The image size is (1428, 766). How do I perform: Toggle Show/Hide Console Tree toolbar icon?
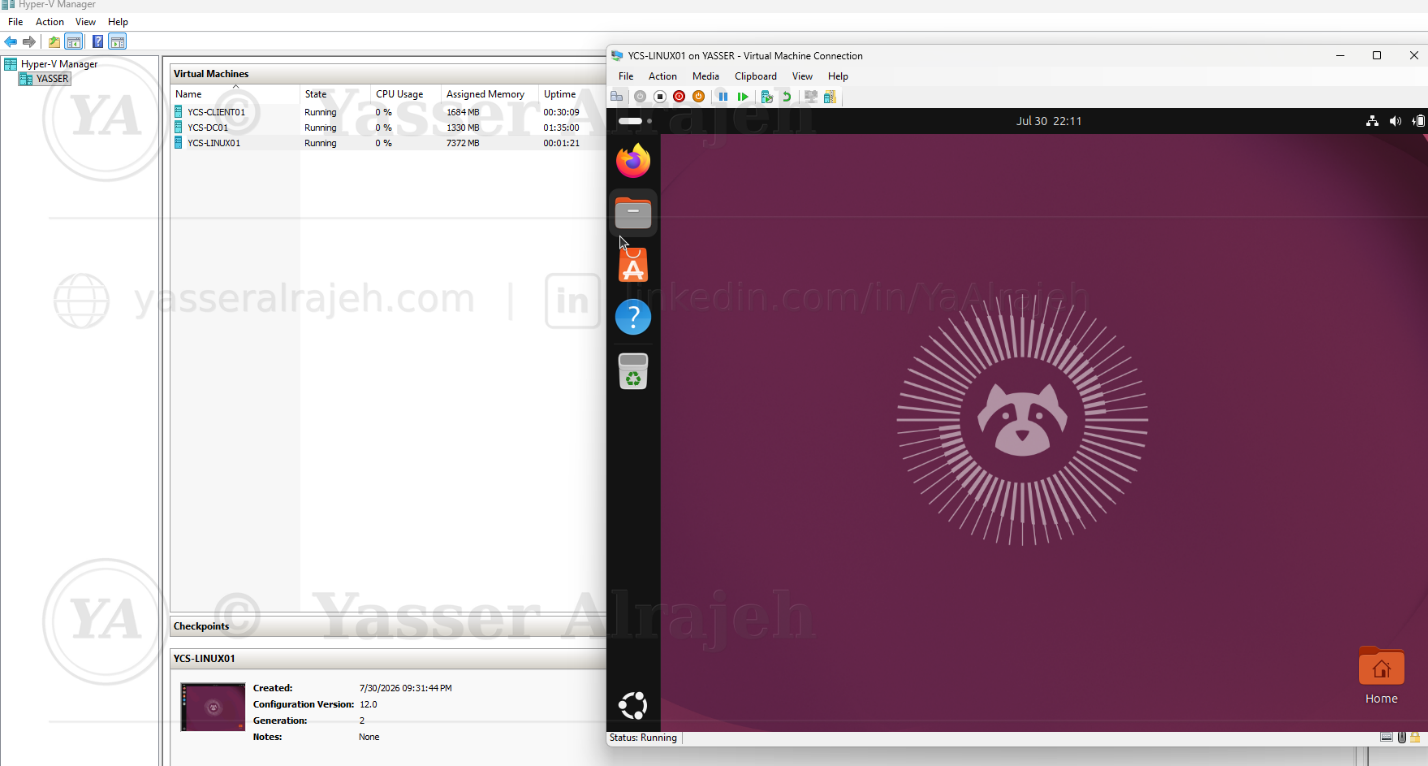click(73, 42)
